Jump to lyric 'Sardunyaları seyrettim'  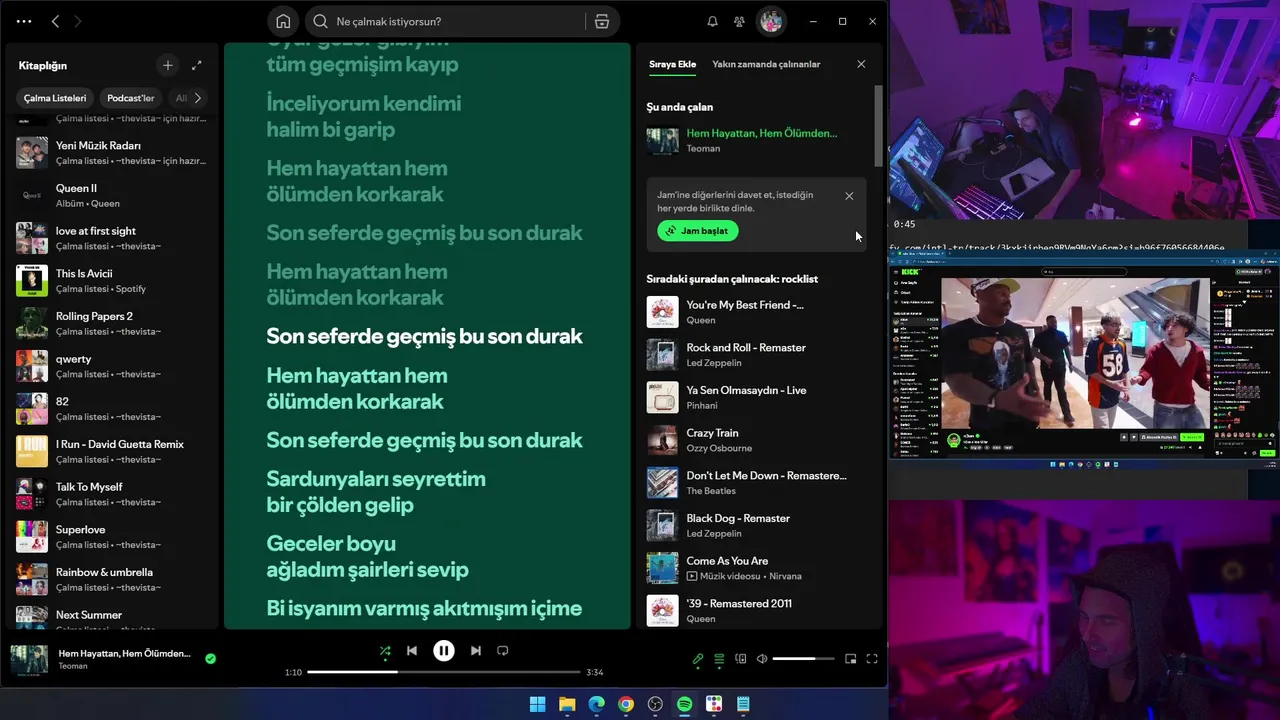pos(376,491)
